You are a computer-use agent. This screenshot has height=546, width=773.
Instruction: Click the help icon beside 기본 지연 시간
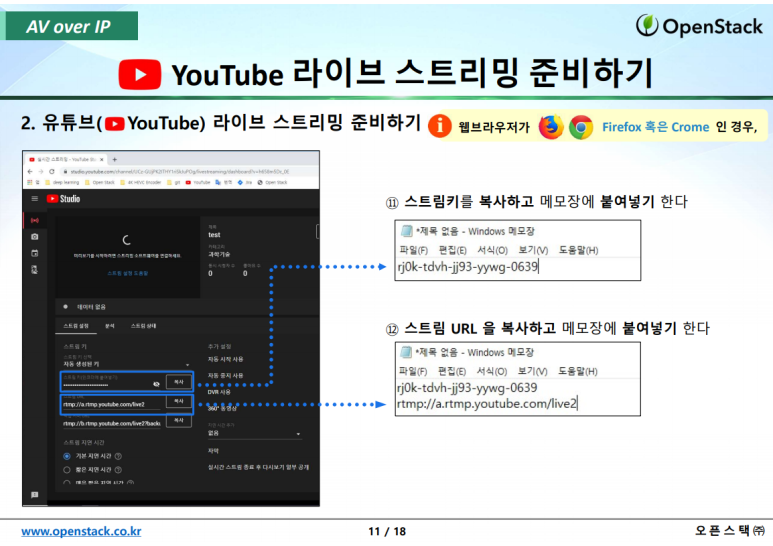[118, 456]
